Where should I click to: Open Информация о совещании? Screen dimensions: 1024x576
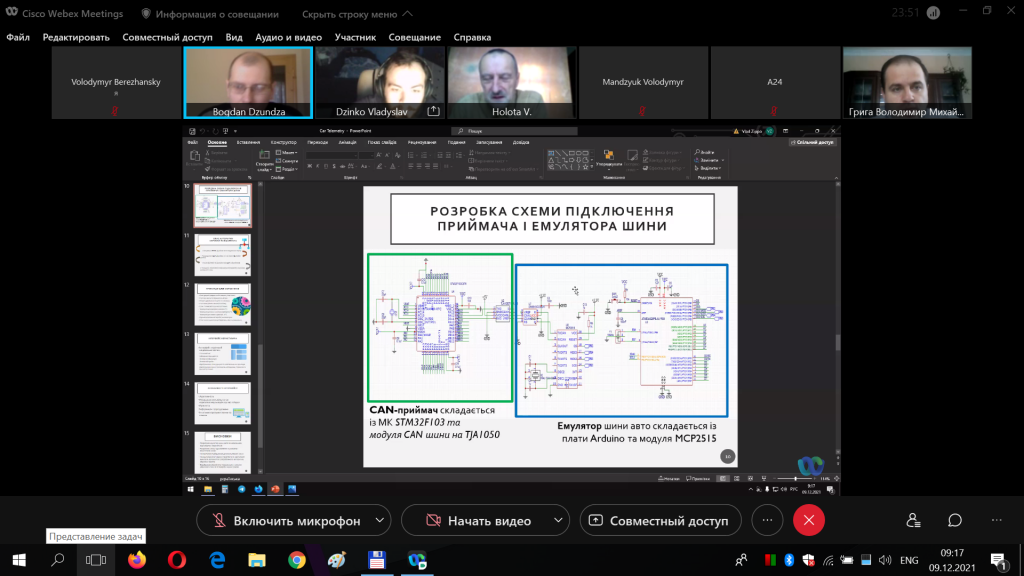[x=210, y=14]
